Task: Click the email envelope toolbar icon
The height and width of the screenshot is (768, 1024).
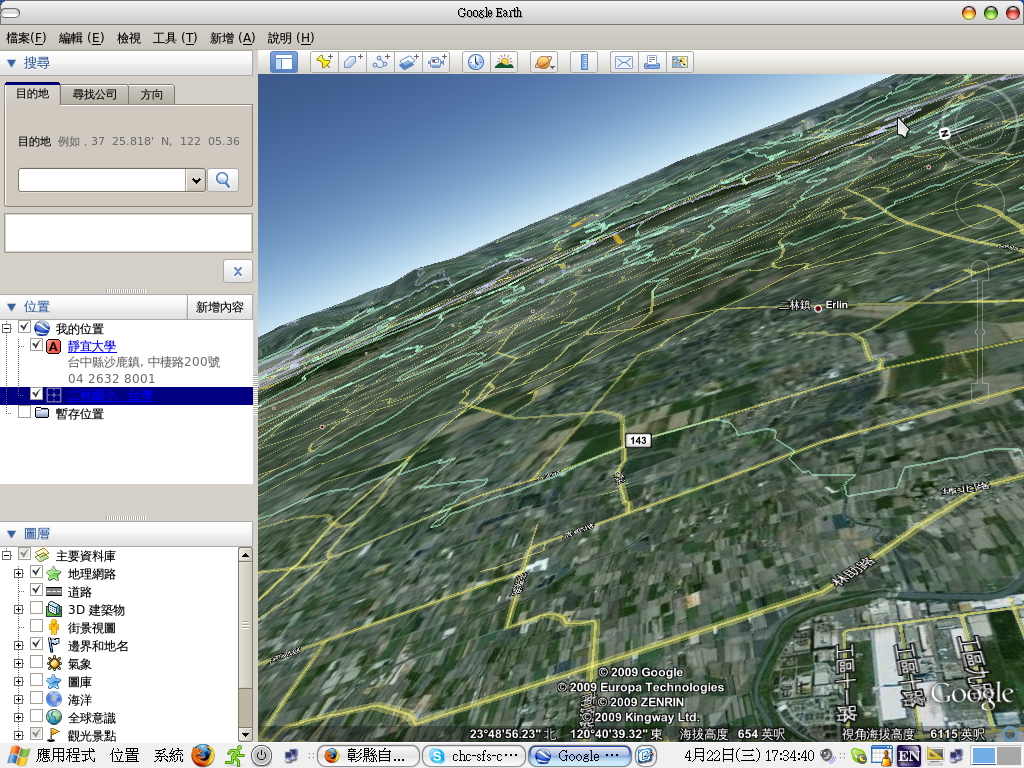Action: pyautogui.click(x=624, y=62)
